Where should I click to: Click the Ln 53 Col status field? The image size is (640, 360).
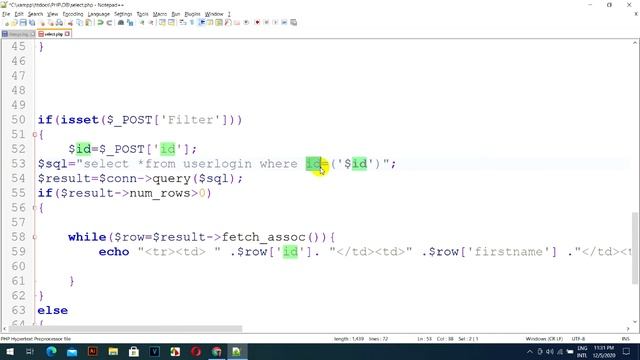point(447,339)
